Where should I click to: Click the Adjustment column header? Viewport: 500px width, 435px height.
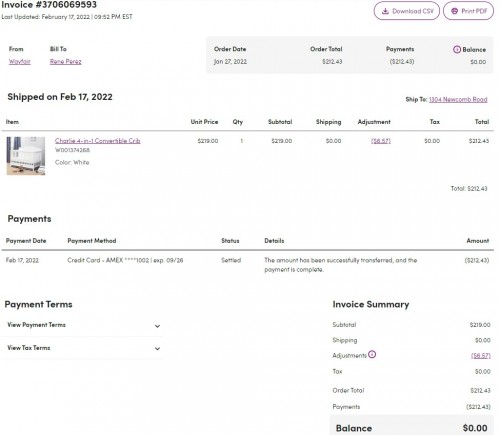pyautogui.click(x=374, y=122)
